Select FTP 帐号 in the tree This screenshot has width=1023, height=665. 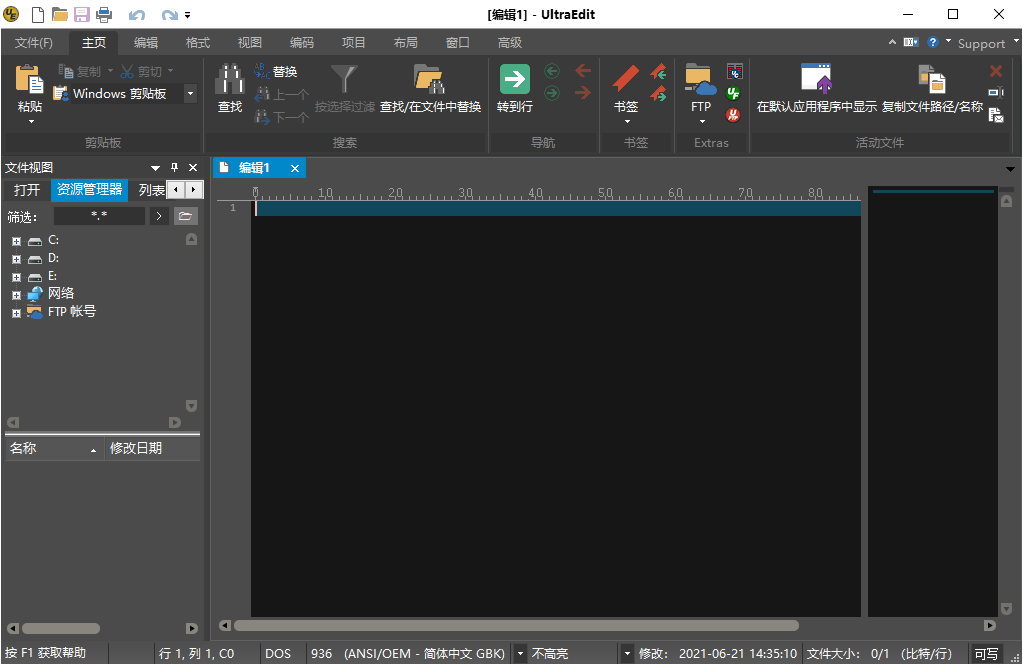(72, 311)
